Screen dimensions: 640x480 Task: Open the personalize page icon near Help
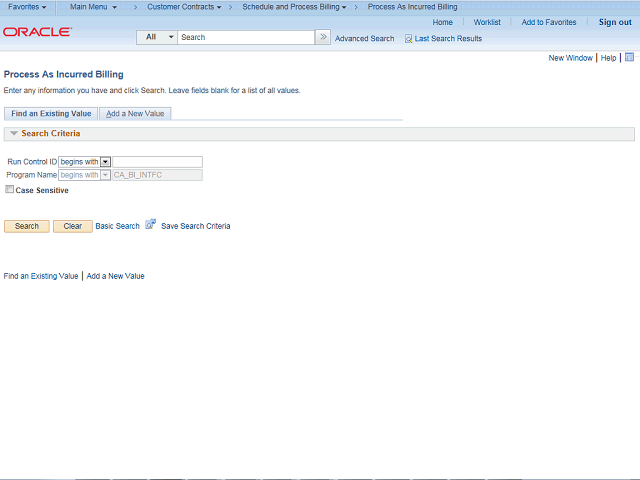coord(629,58)
